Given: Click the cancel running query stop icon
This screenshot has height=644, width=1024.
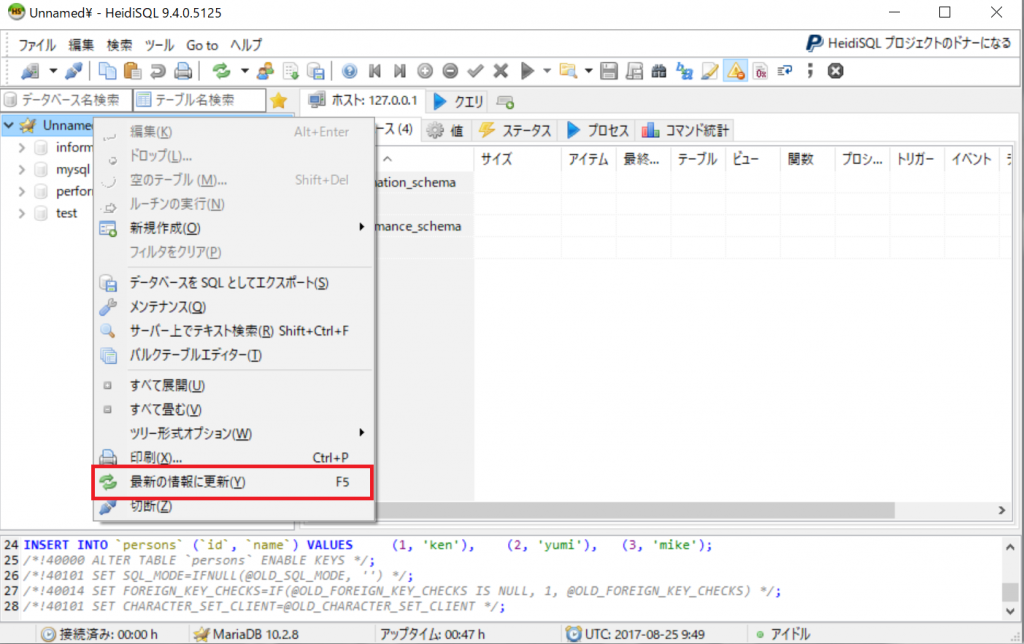Looking at the screenshot, I should click(835, 71).
